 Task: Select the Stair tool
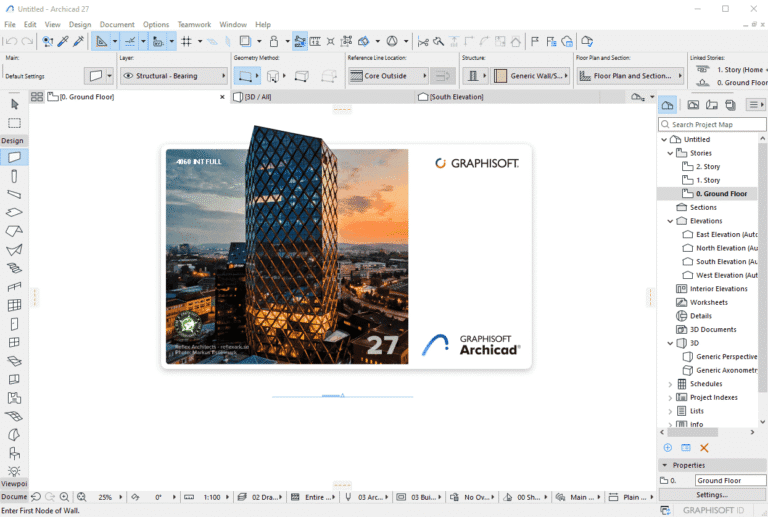14,268
